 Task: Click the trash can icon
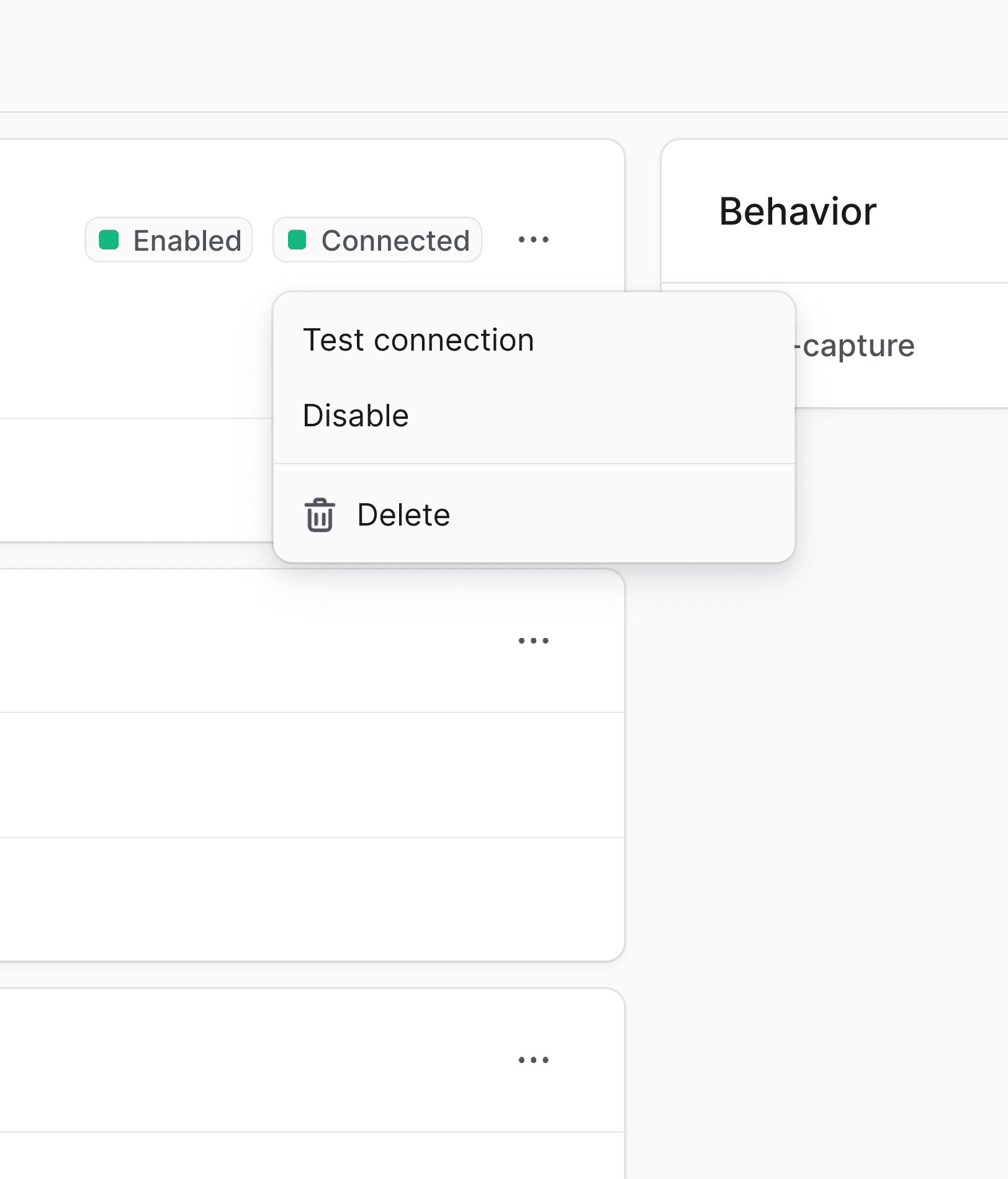(320, 515)
